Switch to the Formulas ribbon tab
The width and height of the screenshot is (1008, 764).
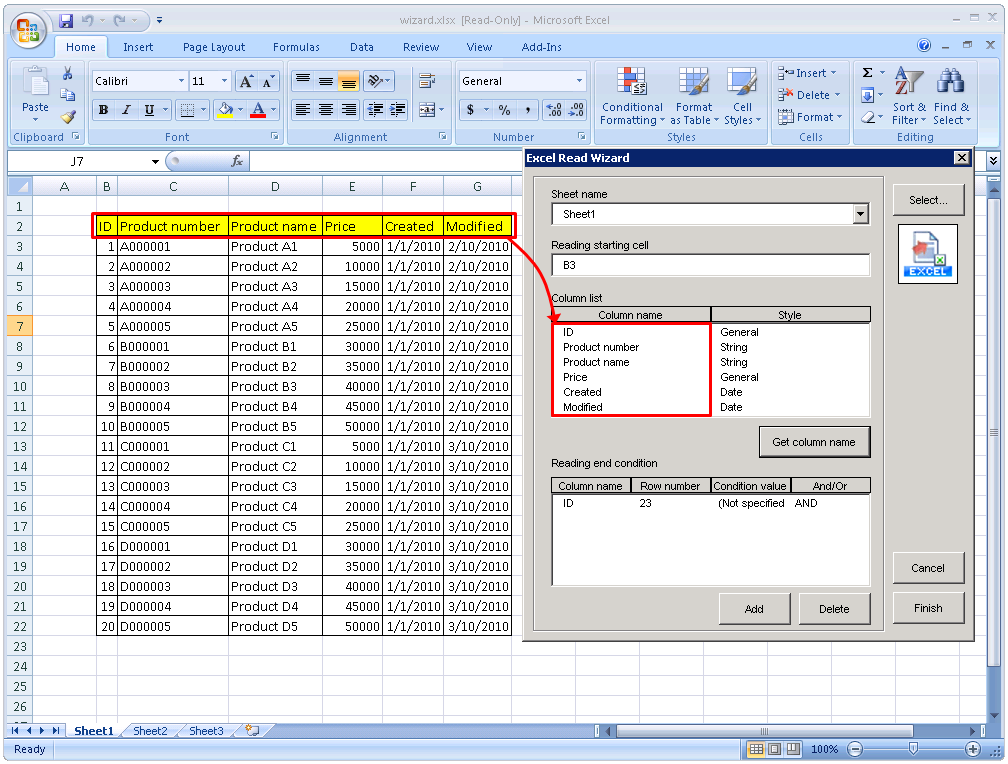296,47
